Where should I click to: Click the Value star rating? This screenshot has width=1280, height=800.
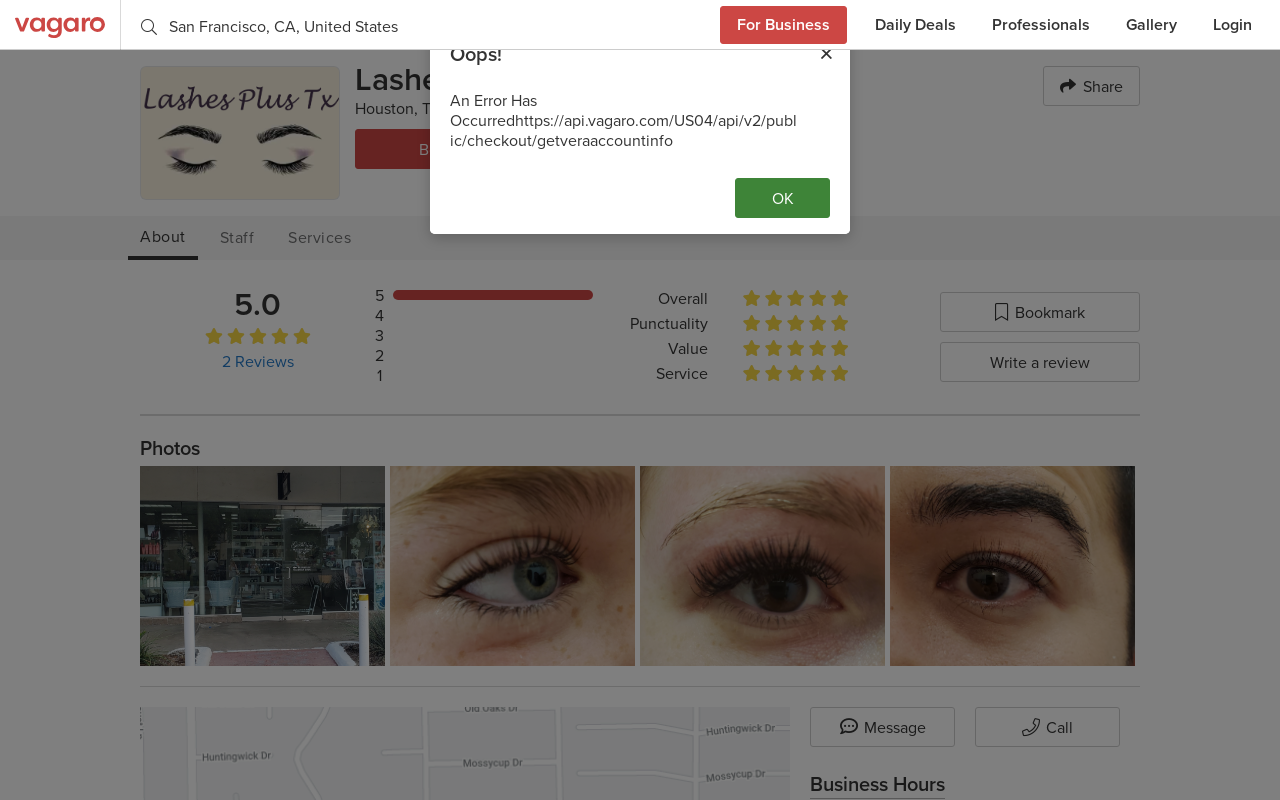click(x=795, y=348)
